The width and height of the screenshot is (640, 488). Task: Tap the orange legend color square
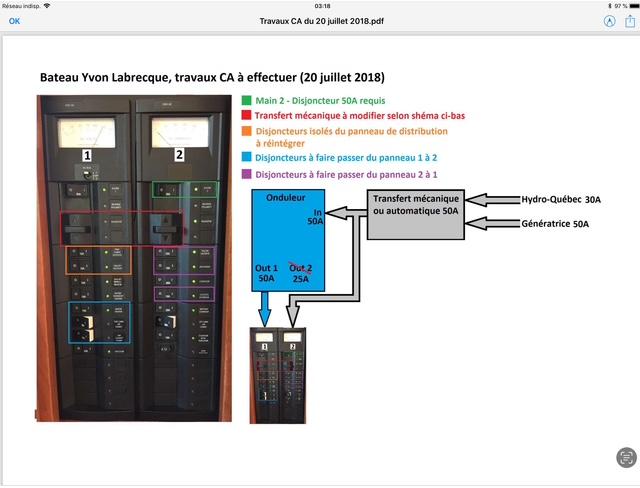(247, 131)
